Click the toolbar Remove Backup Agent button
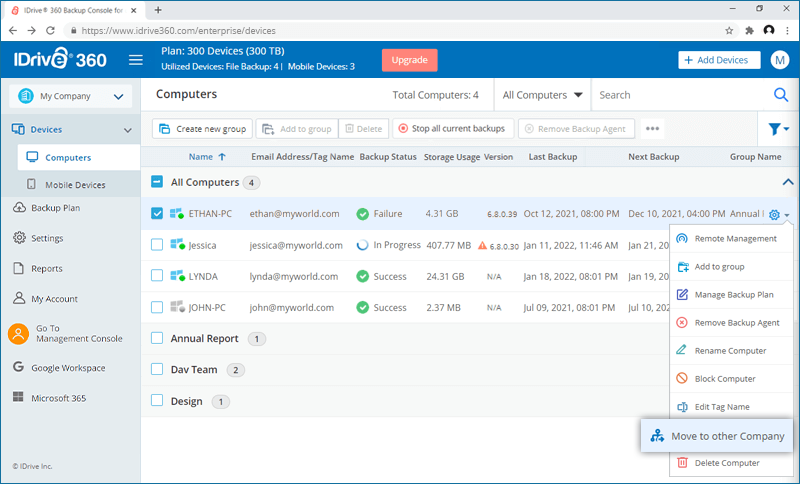This screenshot has width=800, height=484. tap(576, 129)
